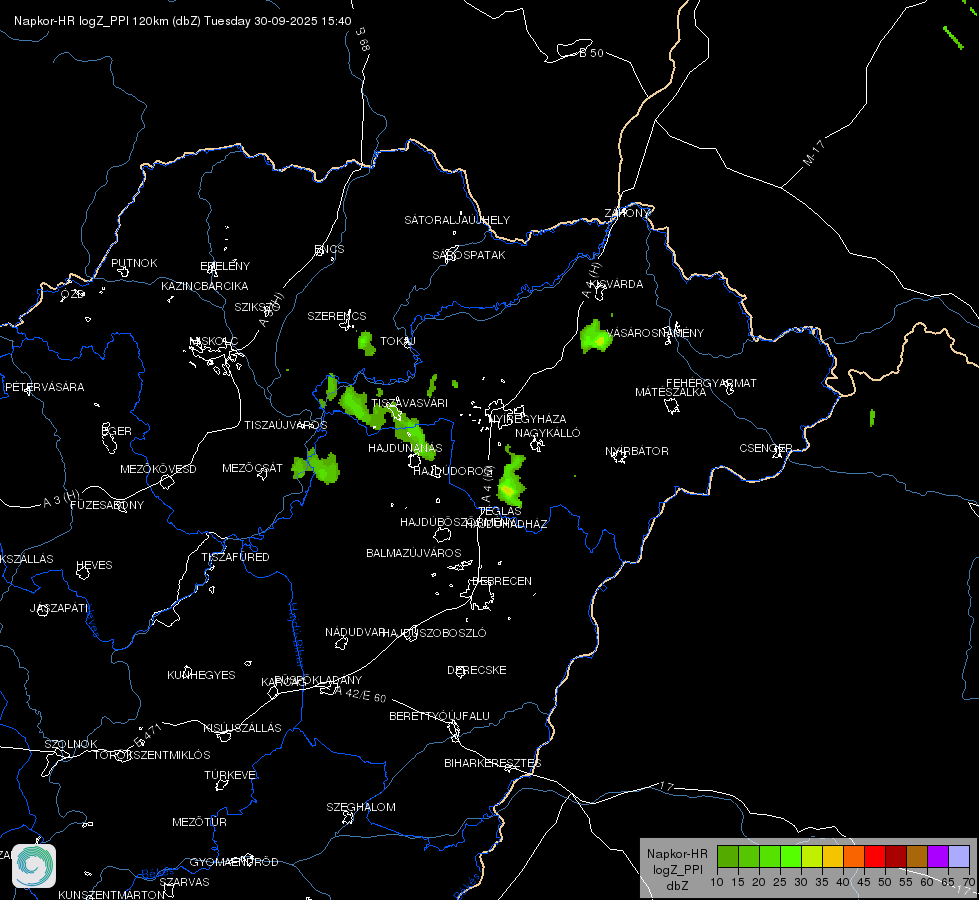Click the swirl logo icon in the corner
This screenshot has width=979, height=900.
(x=34, y=866)
